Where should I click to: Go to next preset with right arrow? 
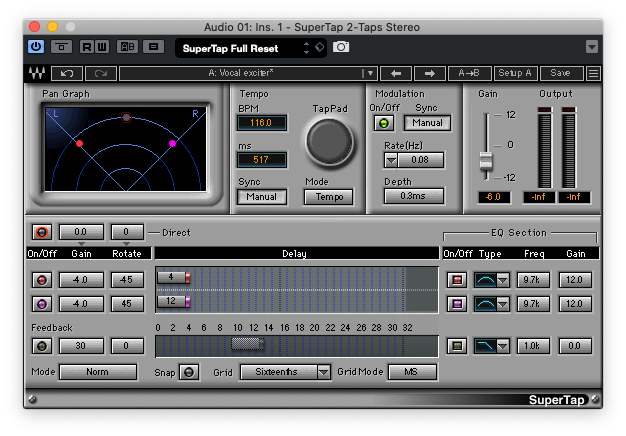(430, 73)
